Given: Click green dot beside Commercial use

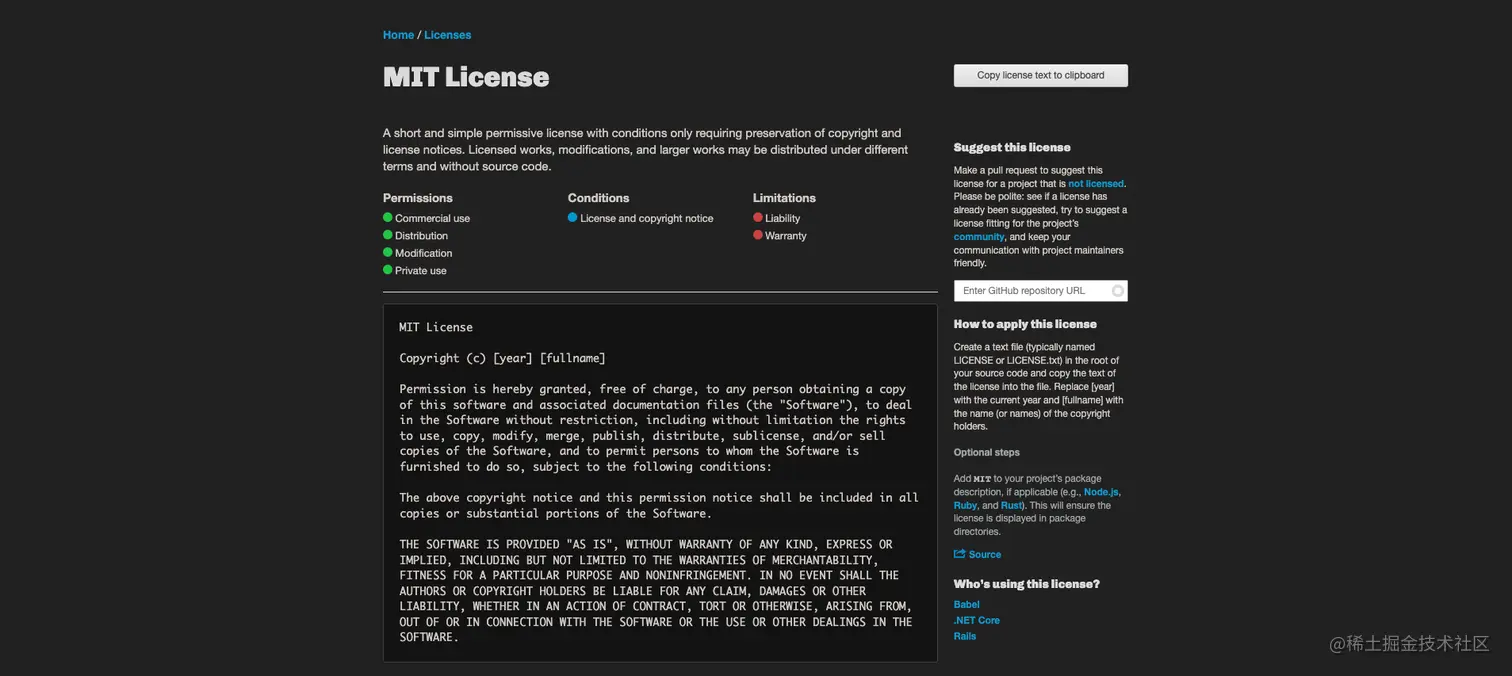Looking at the screenshot, I should (x=388, y=217).
